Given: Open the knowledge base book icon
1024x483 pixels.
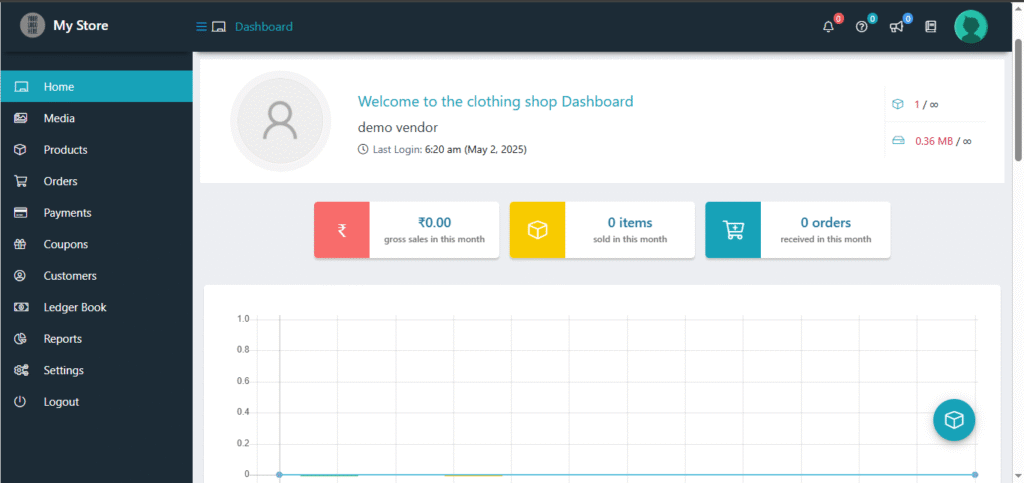Looking at the screenshot, I should [x=930, y=27].
